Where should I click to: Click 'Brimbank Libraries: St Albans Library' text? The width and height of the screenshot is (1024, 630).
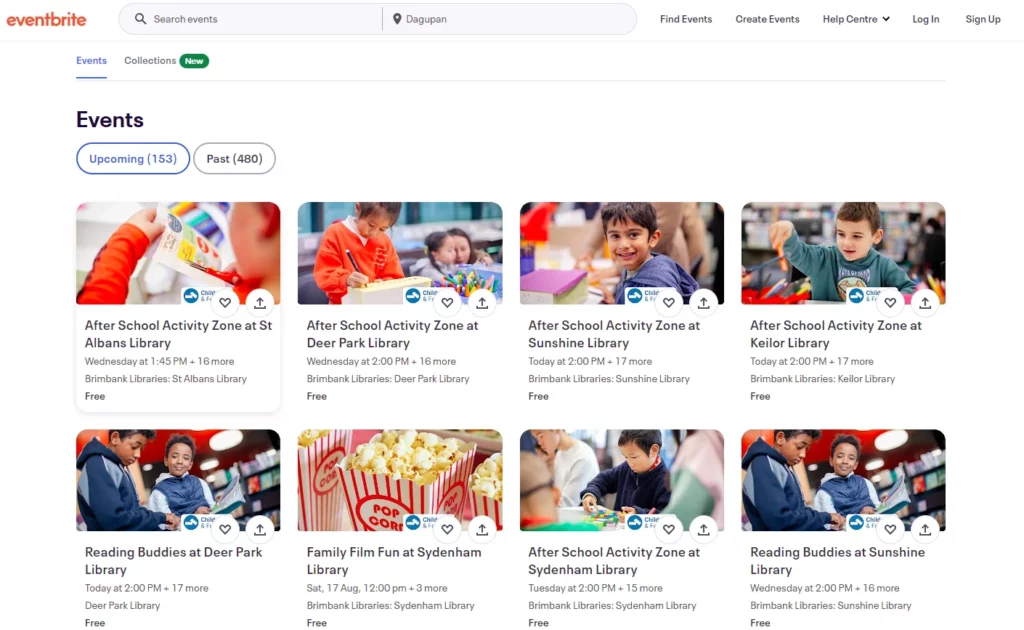166,379
